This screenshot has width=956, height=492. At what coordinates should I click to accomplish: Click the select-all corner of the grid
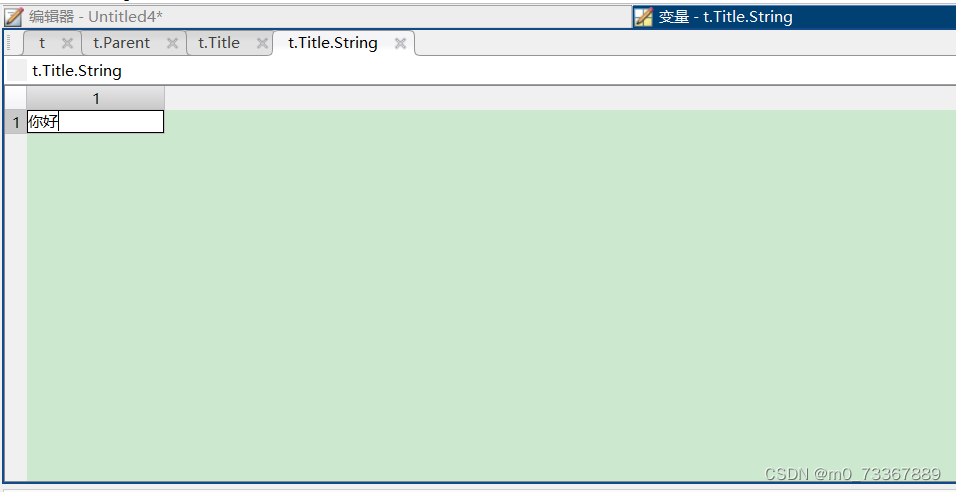16,99
